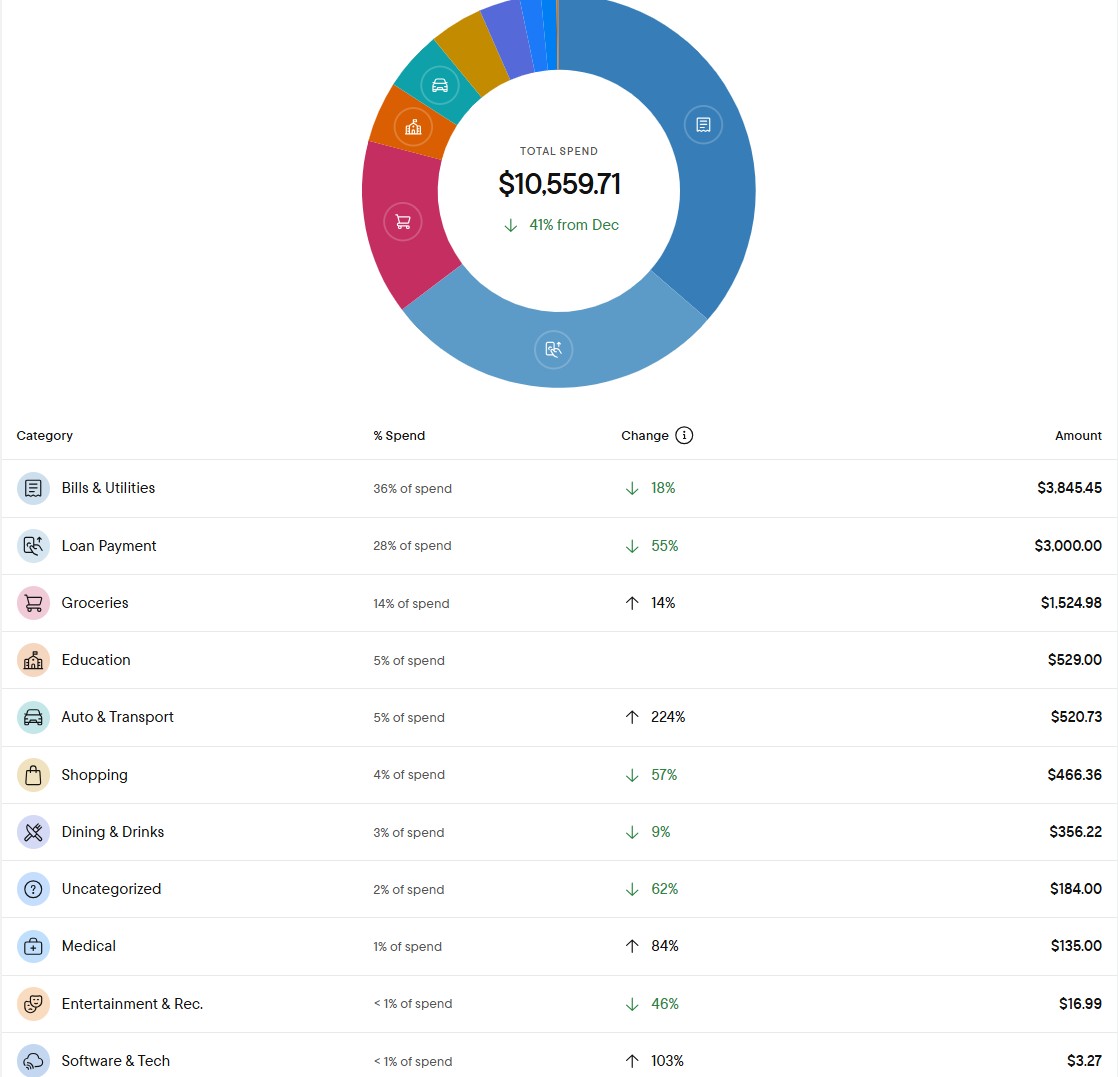Click the Bills & Utilities icon in the donut chart

tap(703, 125)
